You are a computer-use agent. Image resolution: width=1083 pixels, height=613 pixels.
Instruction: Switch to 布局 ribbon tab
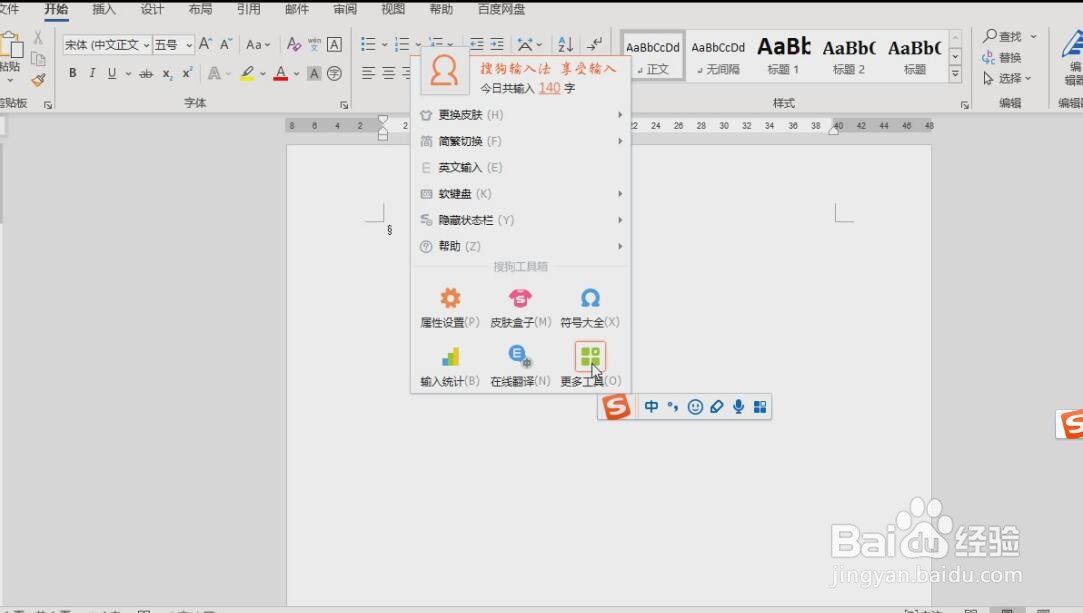tap(200, 9)
